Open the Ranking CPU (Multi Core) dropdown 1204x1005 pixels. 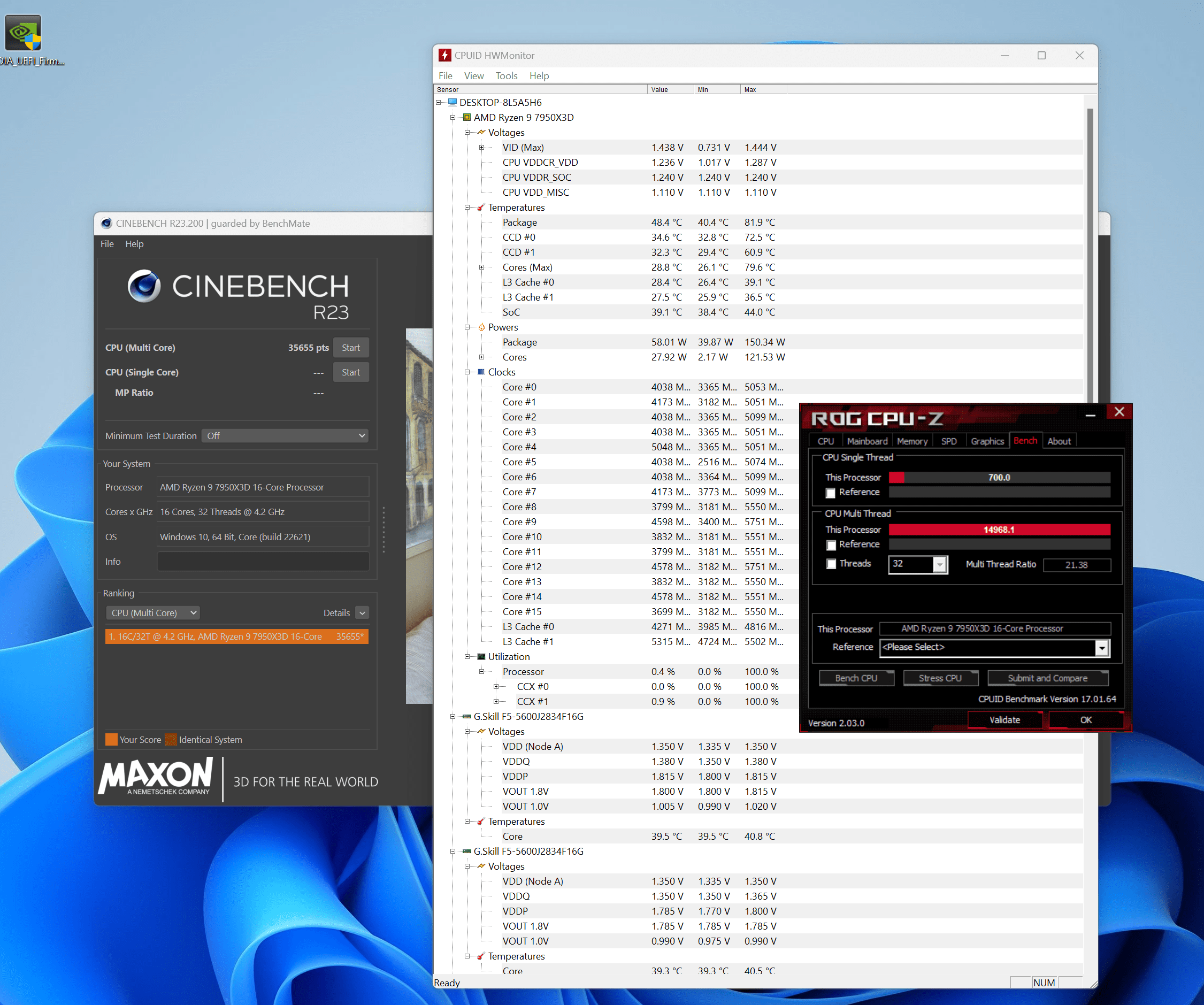(x=152, y=613)
